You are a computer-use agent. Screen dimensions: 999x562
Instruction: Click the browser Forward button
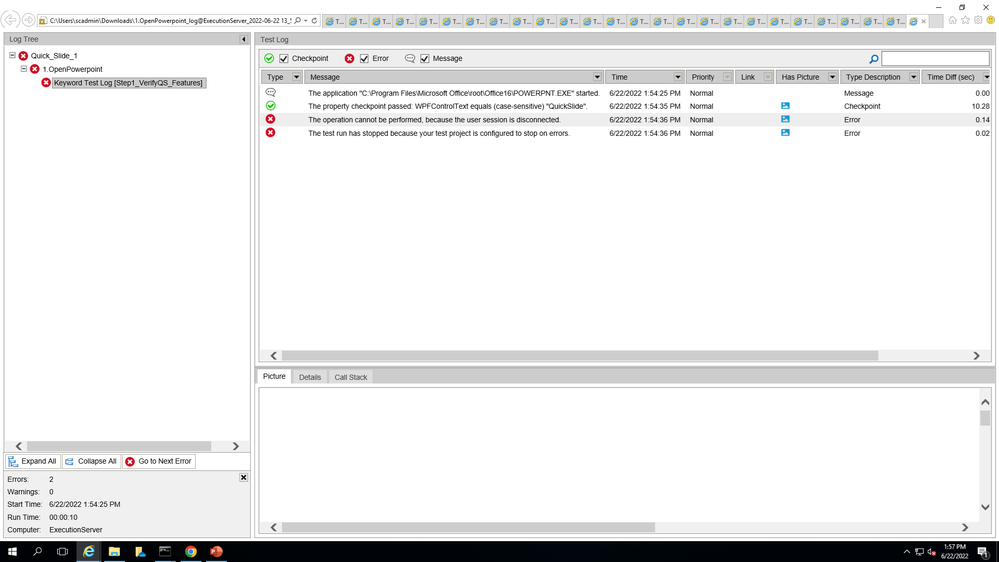[28, 20]
